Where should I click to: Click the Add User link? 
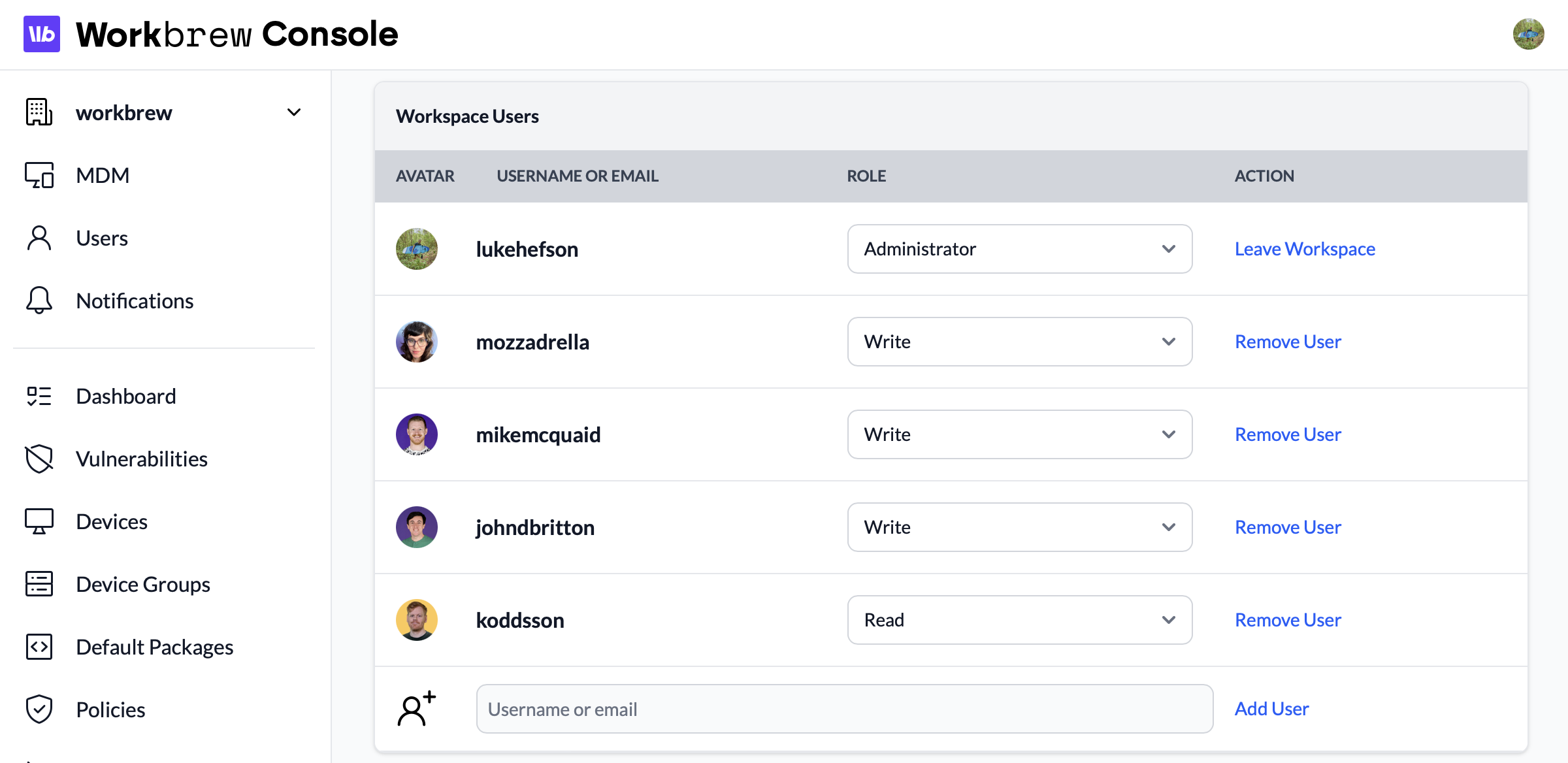1271,709
